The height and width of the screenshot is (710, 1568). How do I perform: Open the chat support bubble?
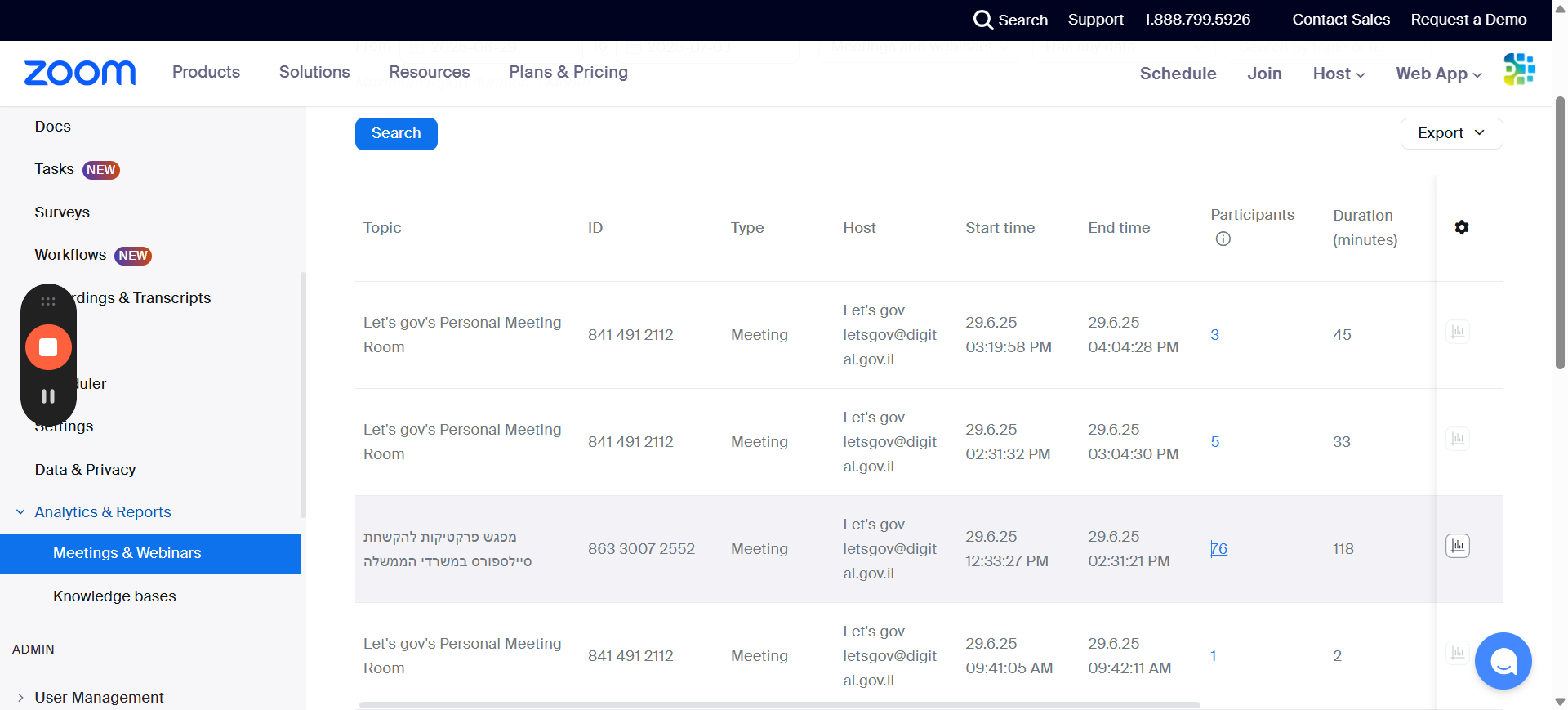tap(1503, 661)
